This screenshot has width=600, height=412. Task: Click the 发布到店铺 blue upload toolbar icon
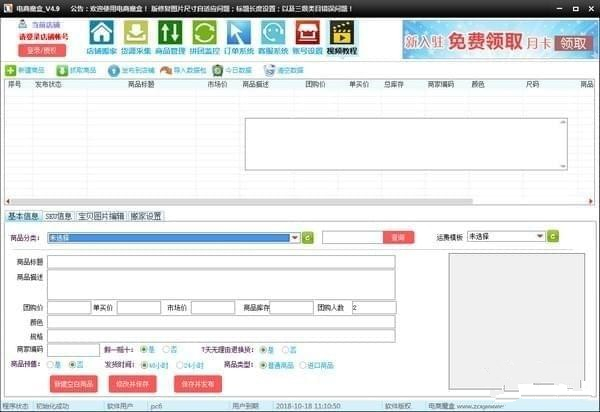(114, 70)
